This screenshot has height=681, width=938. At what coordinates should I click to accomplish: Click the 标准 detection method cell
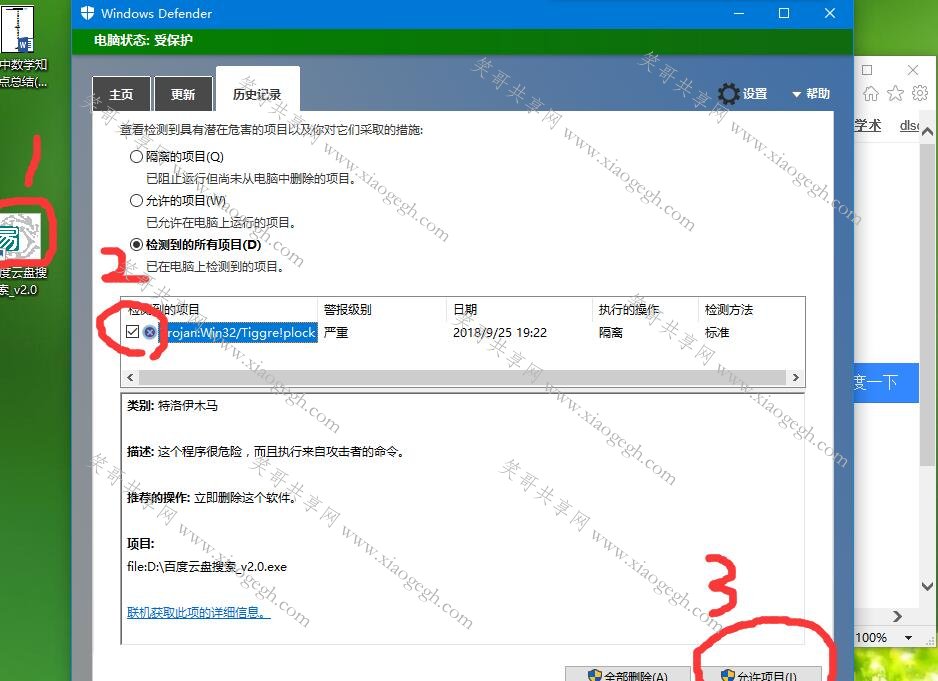tap(717, 333)
